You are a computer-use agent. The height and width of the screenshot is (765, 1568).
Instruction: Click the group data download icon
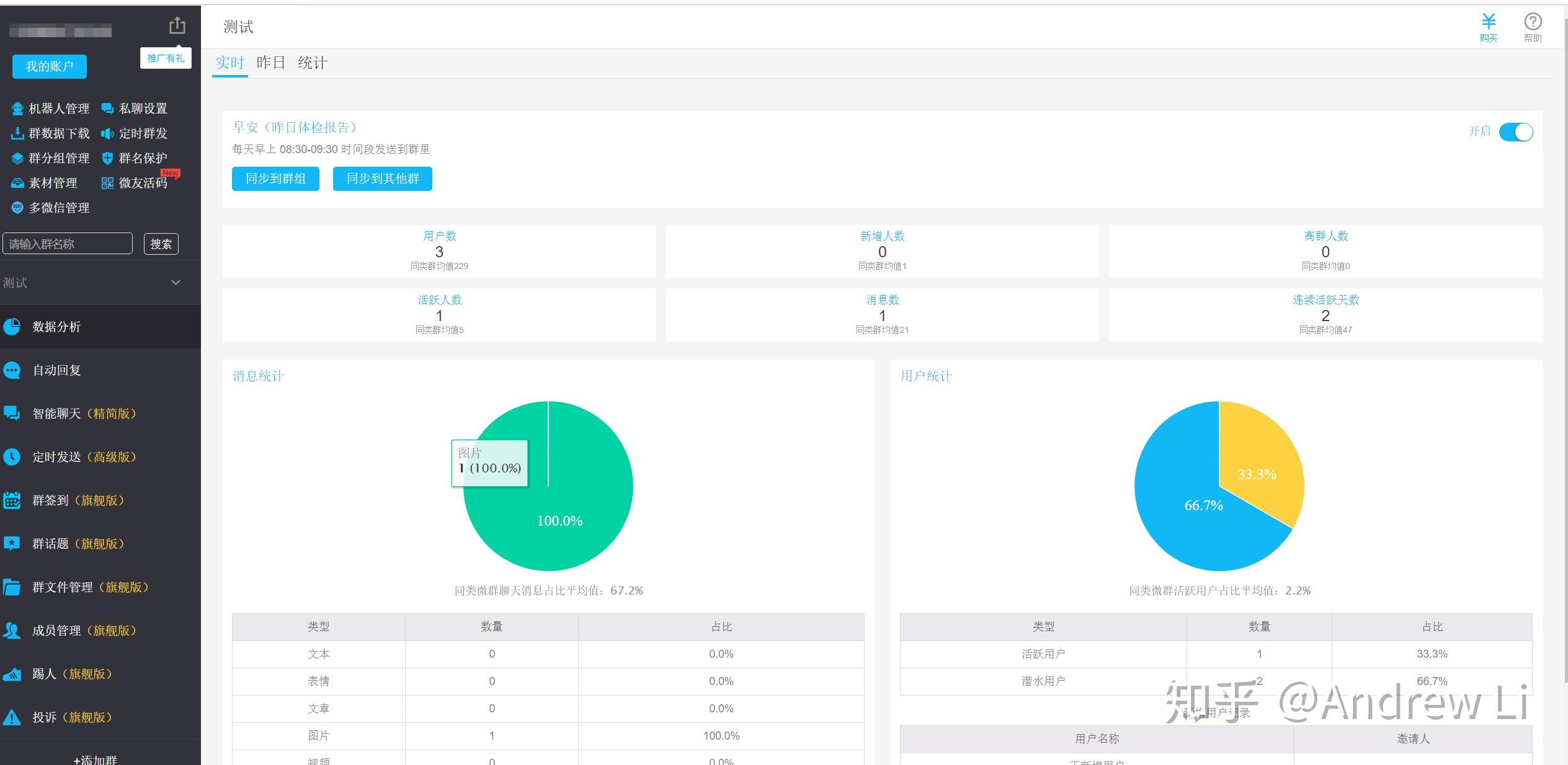coord(17,133)
